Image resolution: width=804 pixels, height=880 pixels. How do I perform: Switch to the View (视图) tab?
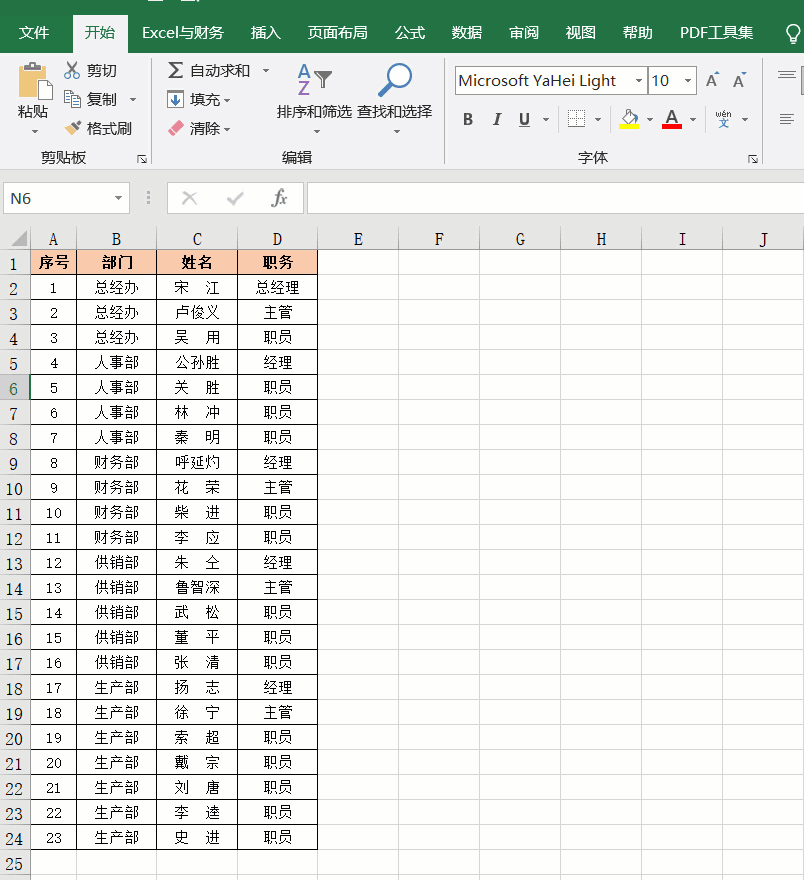point(580,33)
